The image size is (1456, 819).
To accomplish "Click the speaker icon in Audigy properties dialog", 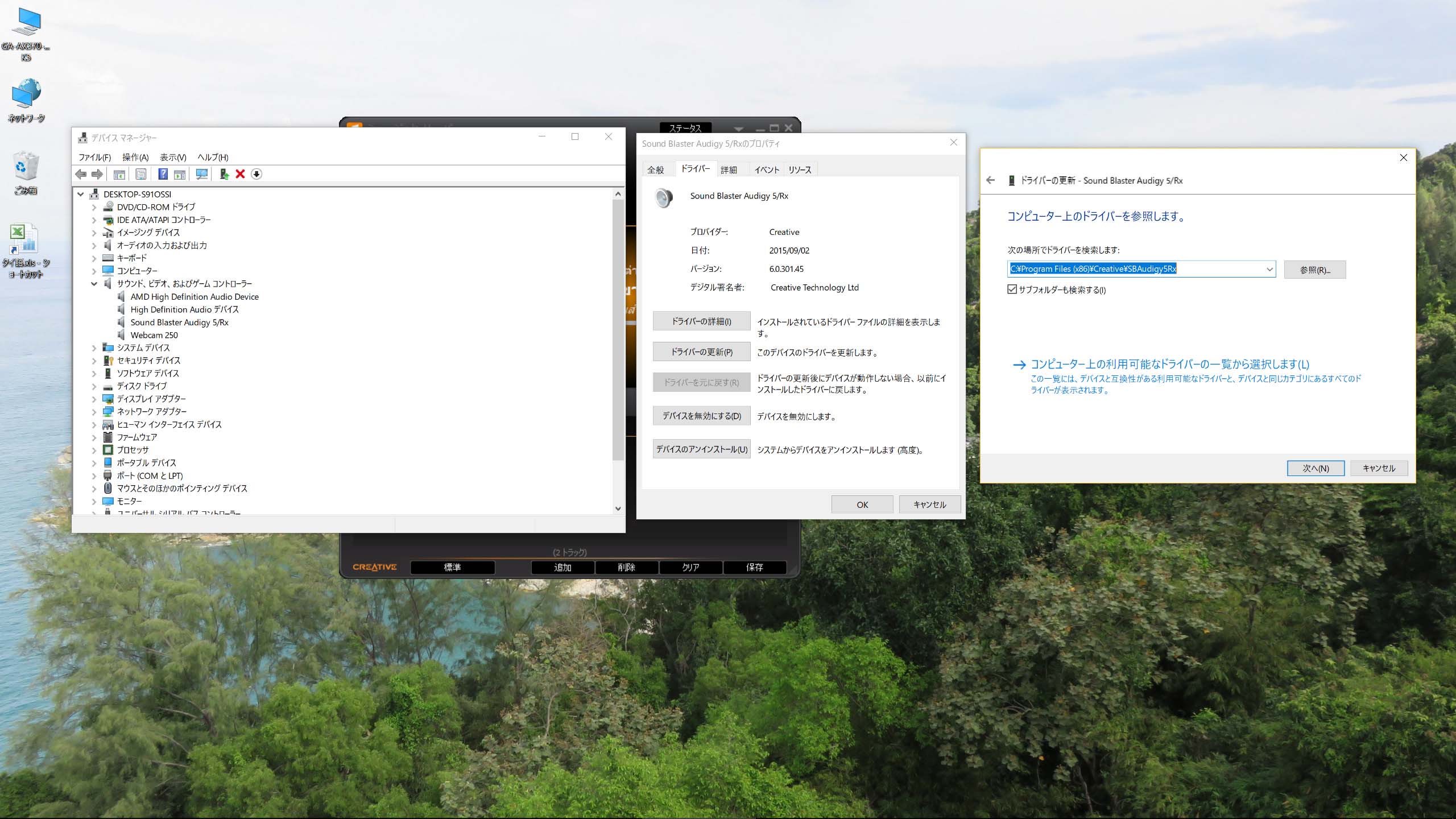I will [x=664, y=197].
